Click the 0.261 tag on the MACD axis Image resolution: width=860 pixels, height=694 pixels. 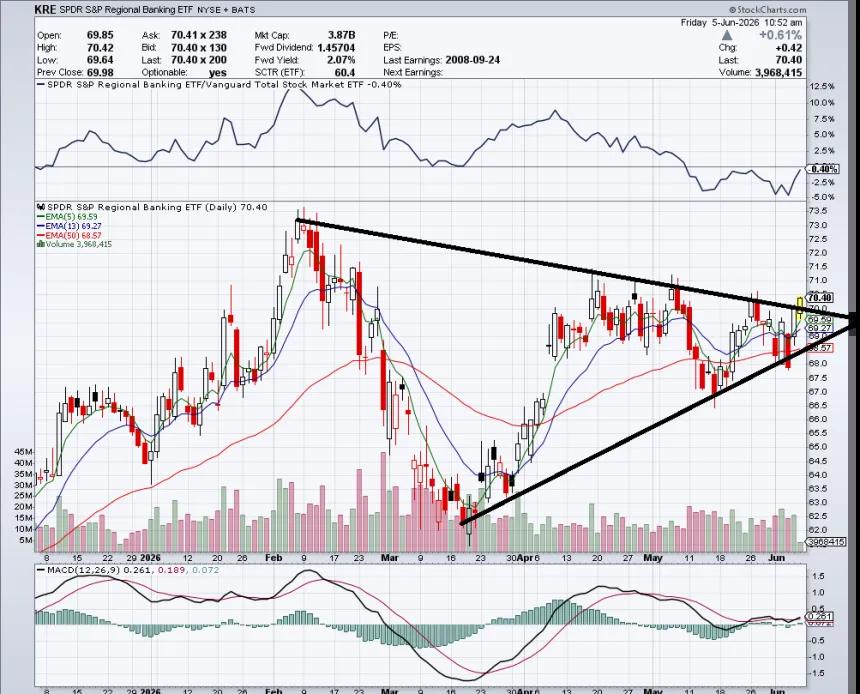tap(821, 617)
